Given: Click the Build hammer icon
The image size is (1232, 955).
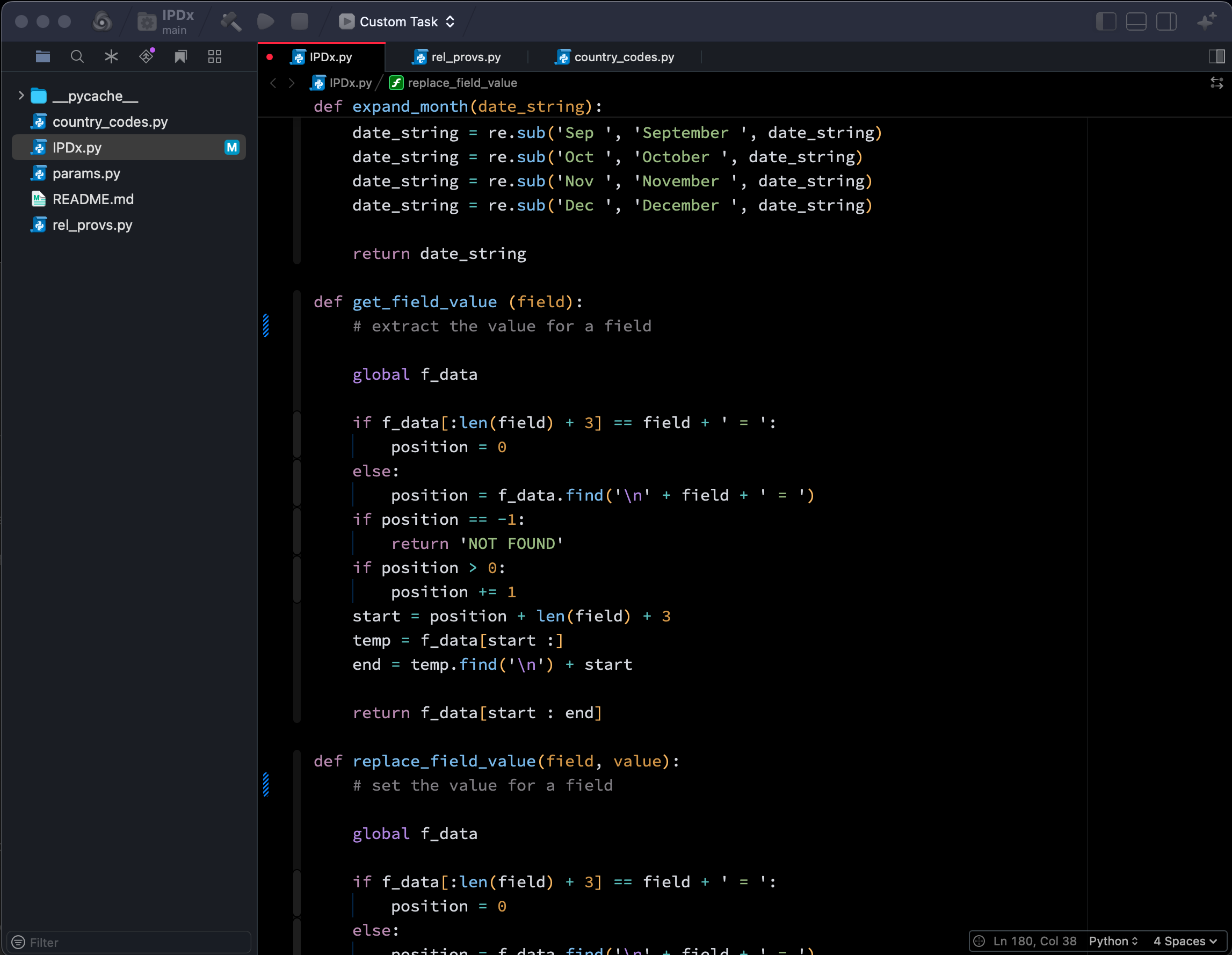Looking at the screenshot, I should (x=230, y=21).
